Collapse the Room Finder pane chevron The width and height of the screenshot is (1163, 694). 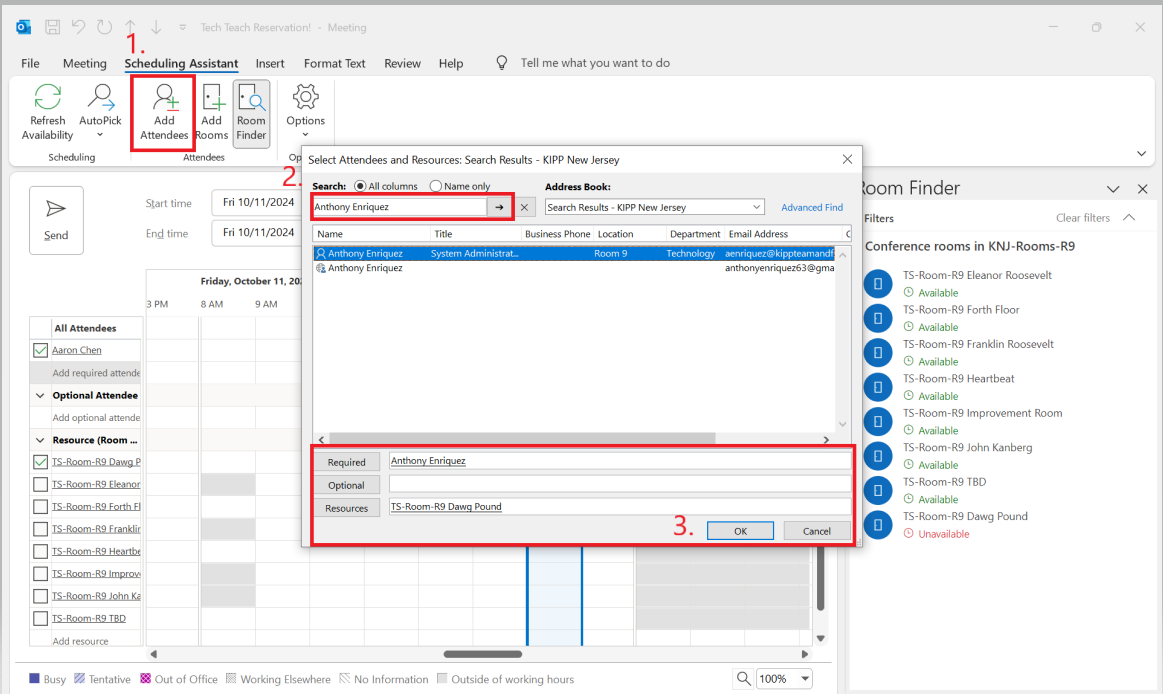tap(1113, 189)
